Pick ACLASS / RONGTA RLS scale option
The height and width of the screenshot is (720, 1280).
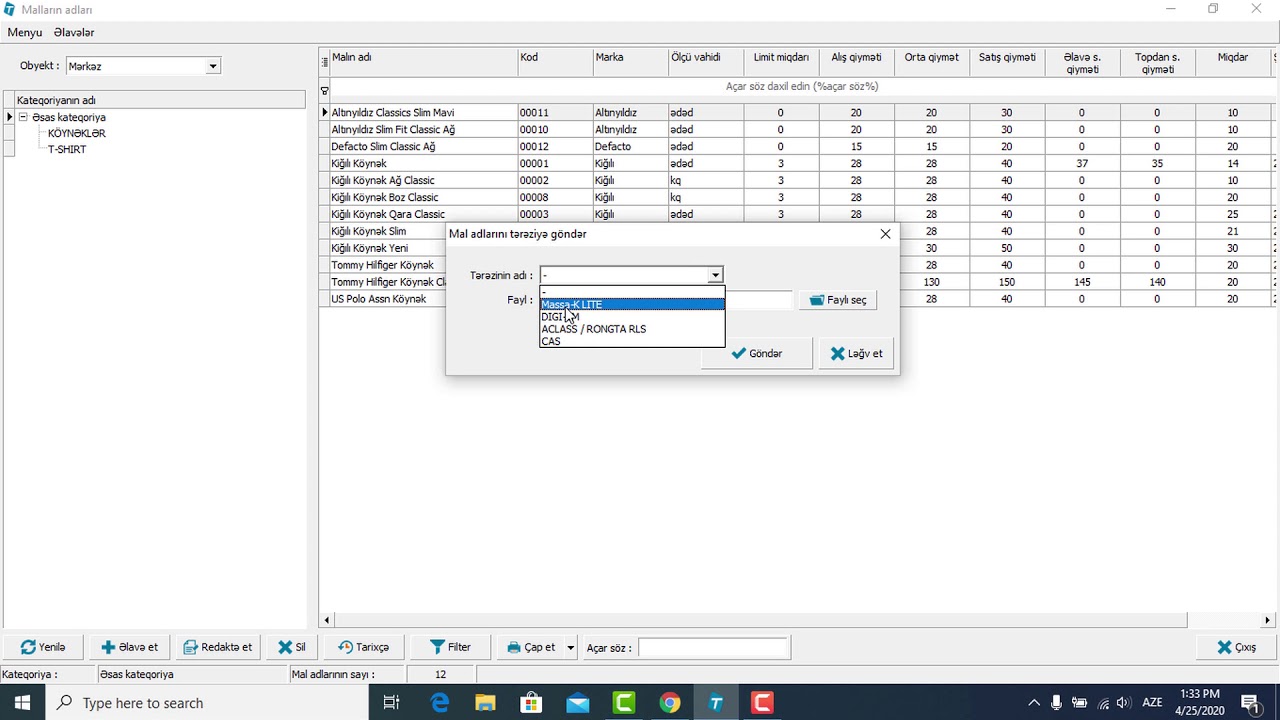(x=632, y=328)
